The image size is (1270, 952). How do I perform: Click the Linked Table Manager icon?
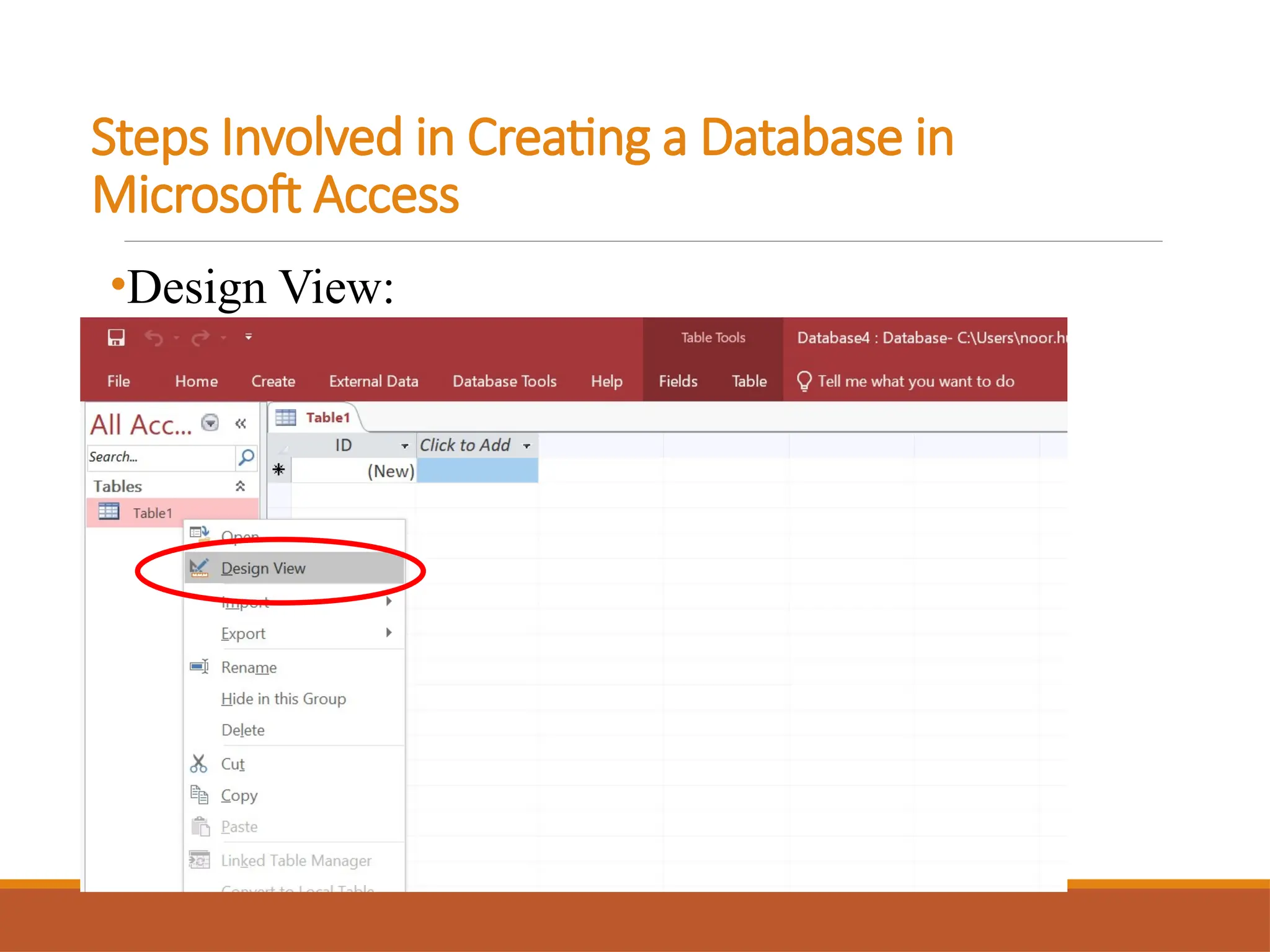(199, 860)
